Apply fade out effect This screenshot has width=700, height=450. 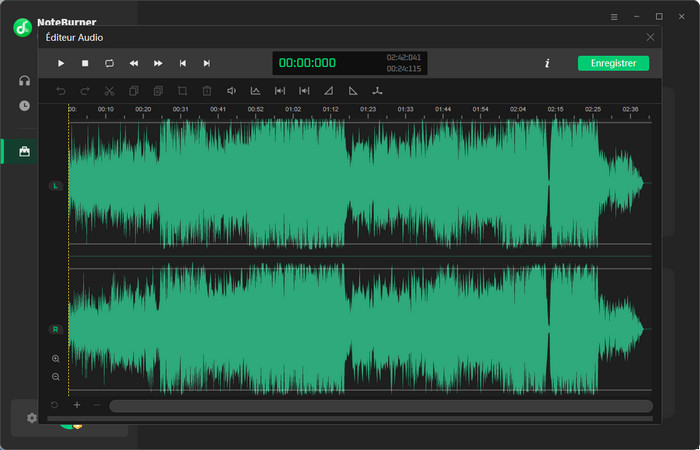[353, 91]
